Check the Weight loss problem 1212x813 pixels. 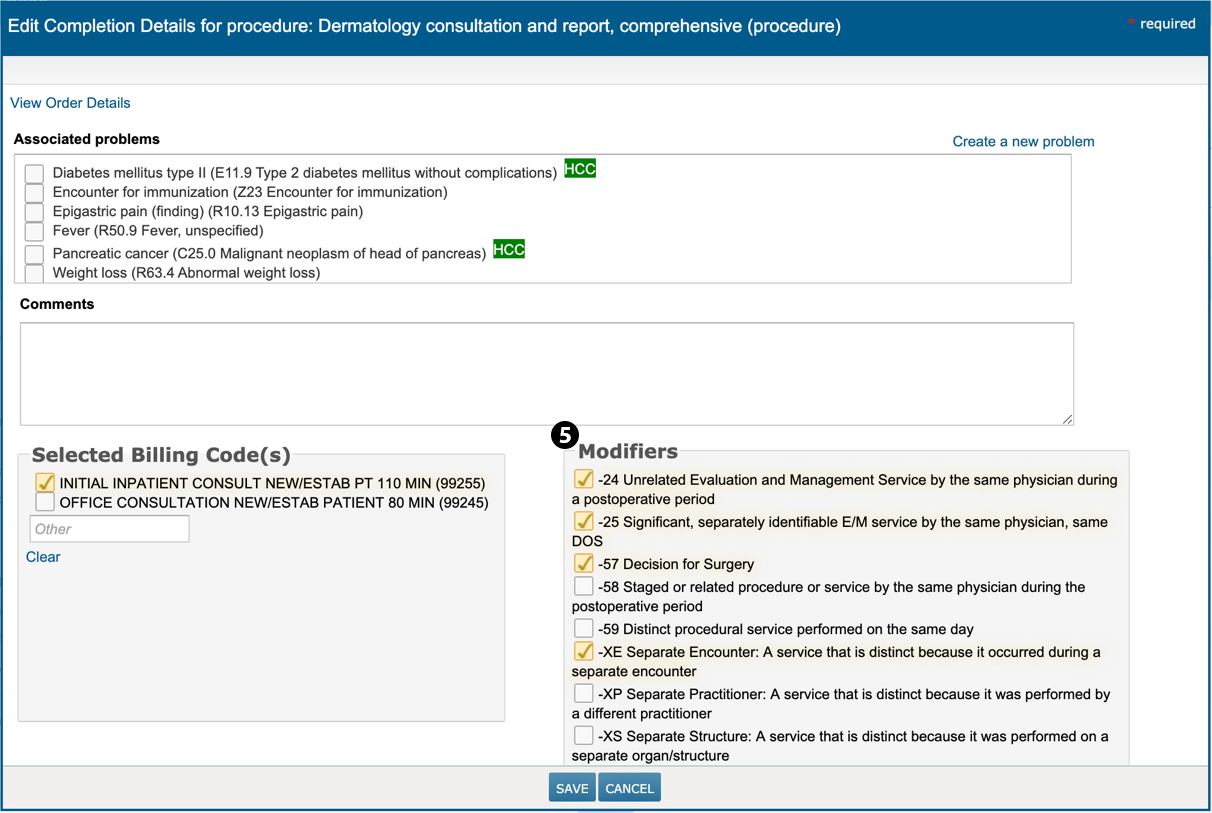pos(35,273)
